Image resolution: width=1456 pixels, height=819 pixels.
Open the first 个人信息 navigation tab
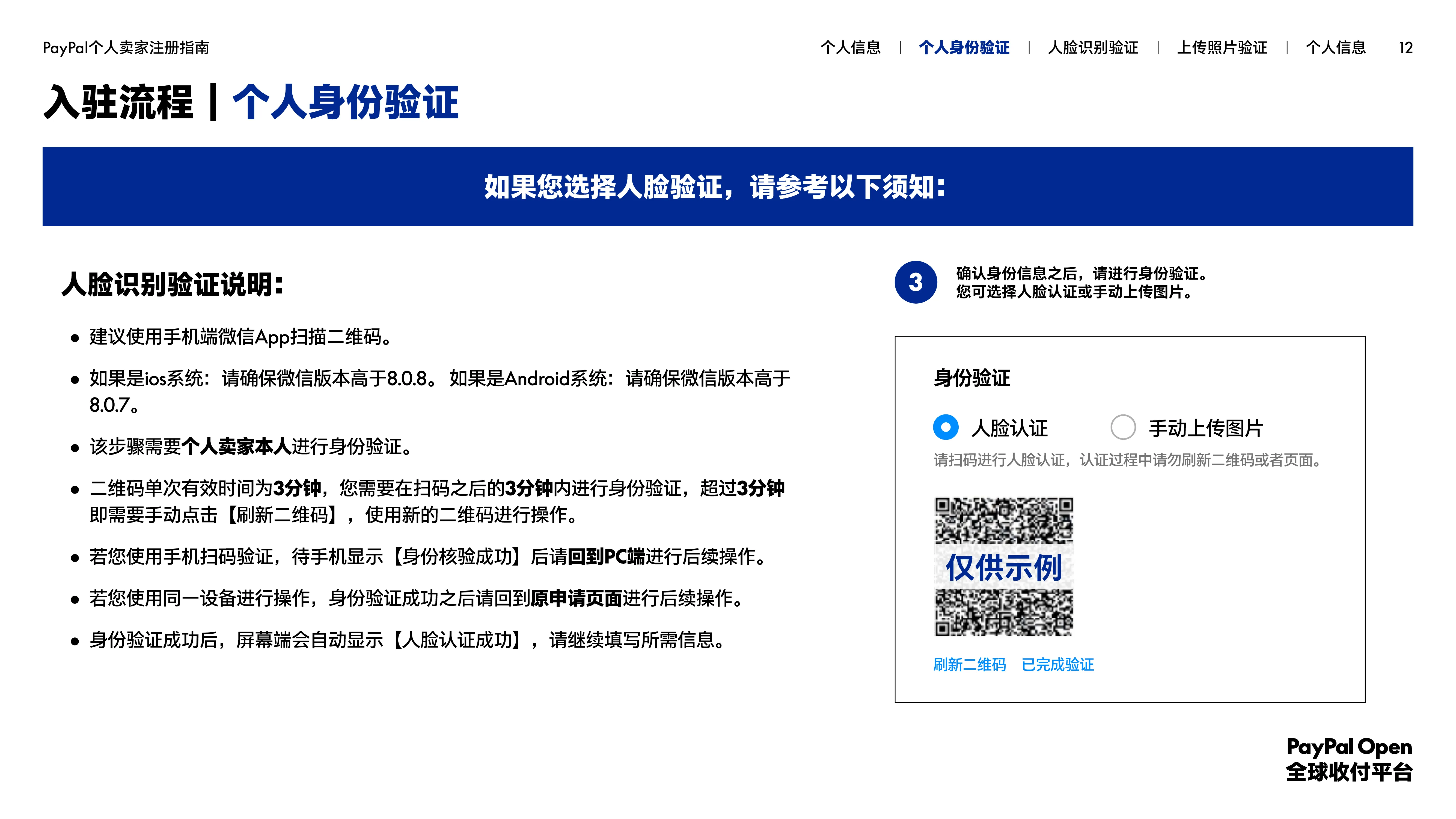coord(851,48)
